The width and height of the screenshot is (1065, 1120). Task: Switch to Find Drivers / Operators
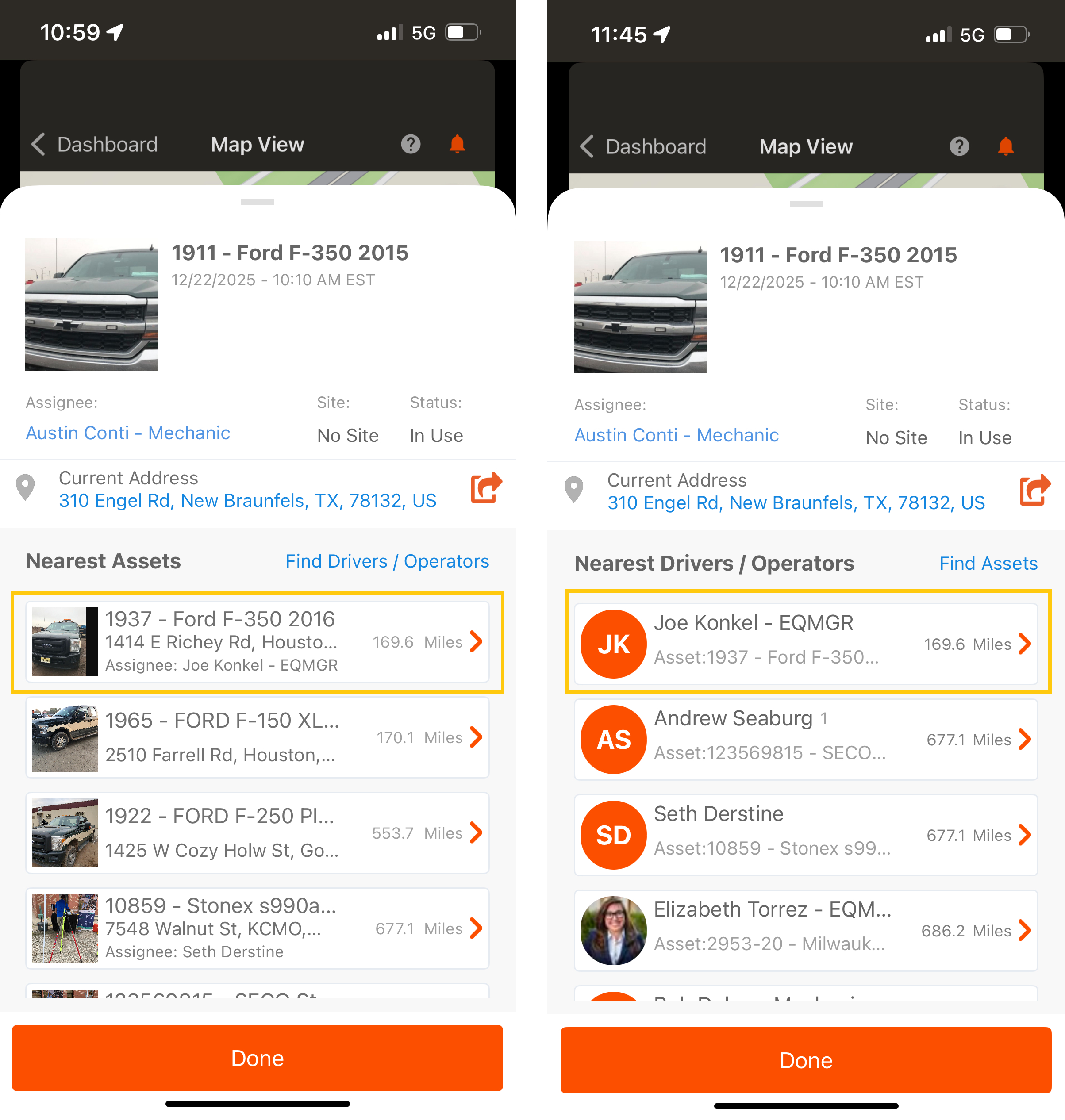coord(387,561)
